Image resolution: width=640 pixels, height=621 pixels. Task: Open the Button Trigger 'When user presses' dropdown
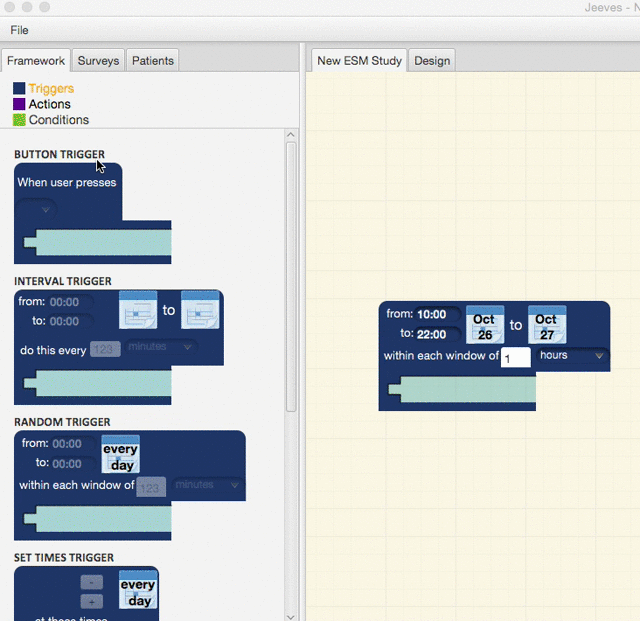(x=37, y=209)
